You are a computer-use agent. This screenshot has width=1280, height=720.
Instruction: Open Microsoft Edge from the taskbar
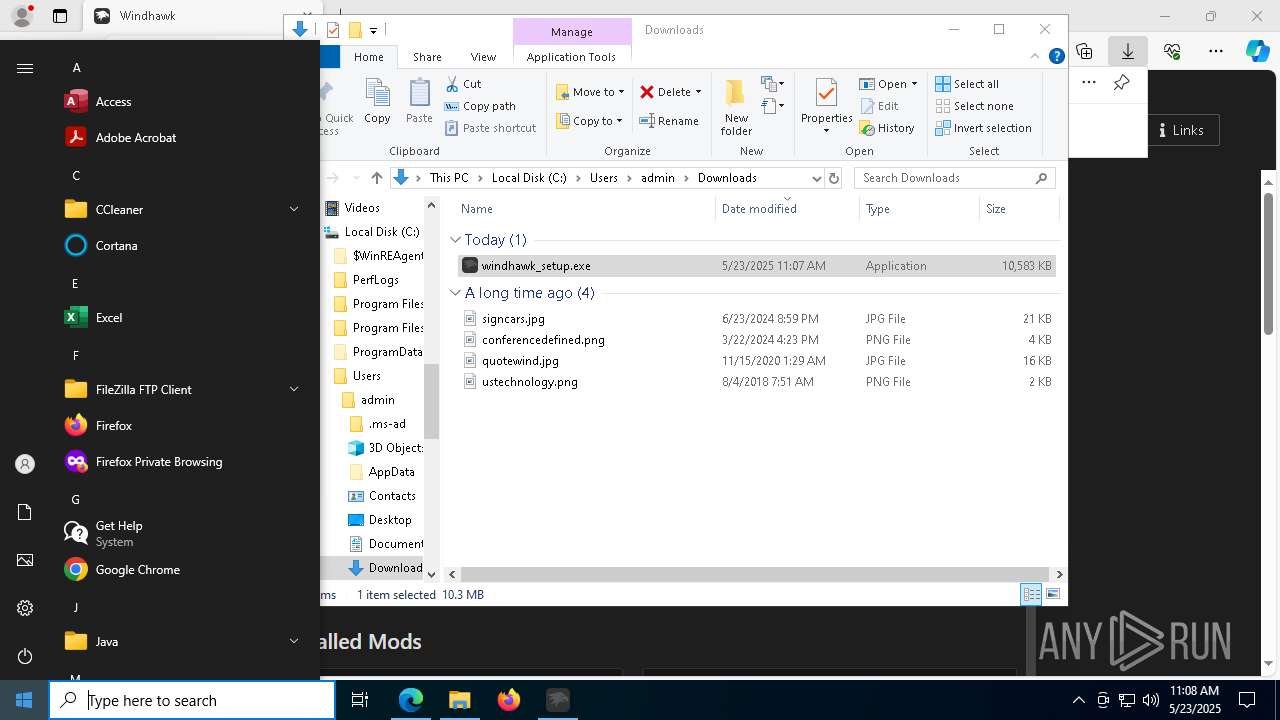tap(411, 700)
